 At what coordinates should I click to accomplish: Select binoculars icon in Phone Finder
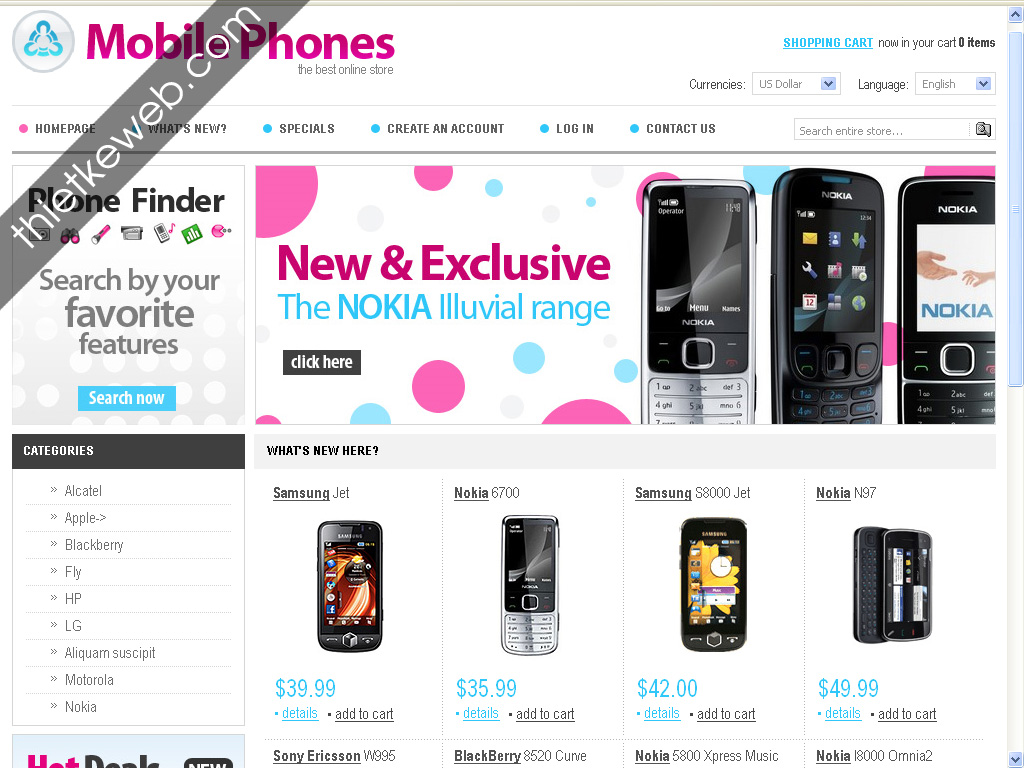tap(70, 235)
